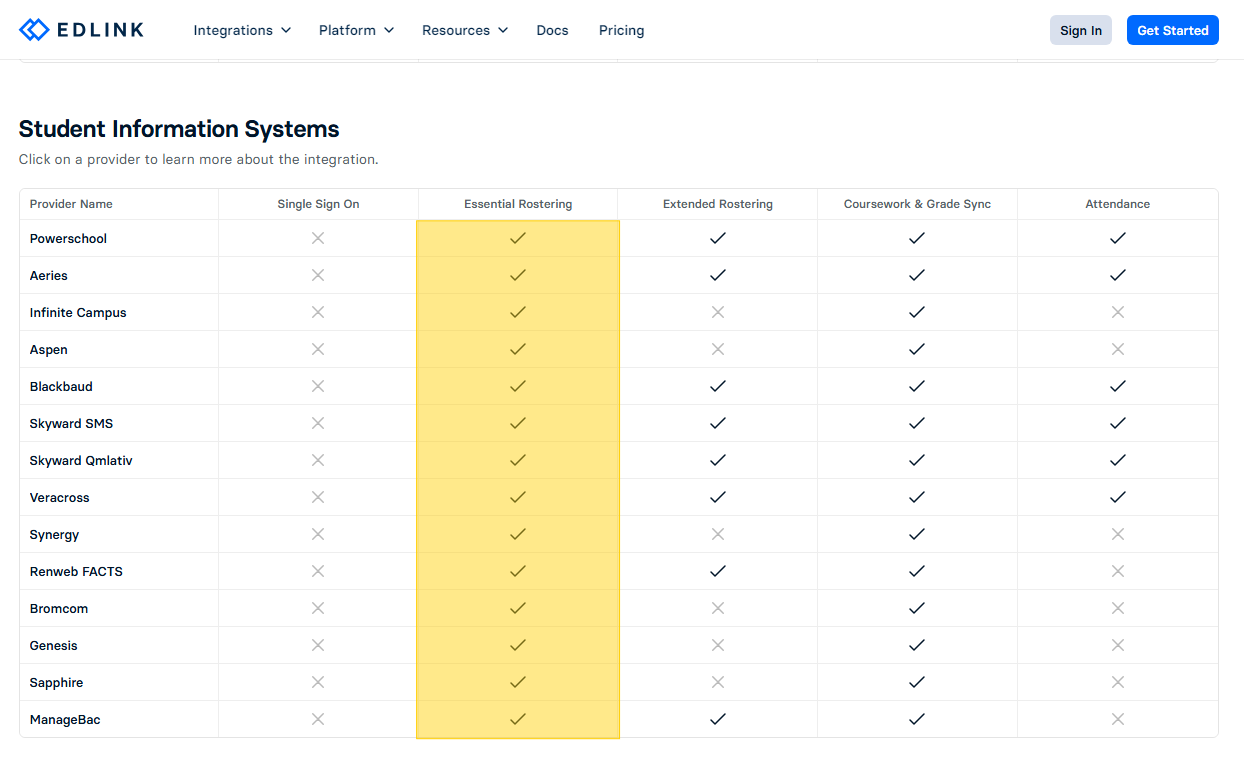Open the ManageBac provider link
The image size is (1244, 761).
click(x=65, y=719)
